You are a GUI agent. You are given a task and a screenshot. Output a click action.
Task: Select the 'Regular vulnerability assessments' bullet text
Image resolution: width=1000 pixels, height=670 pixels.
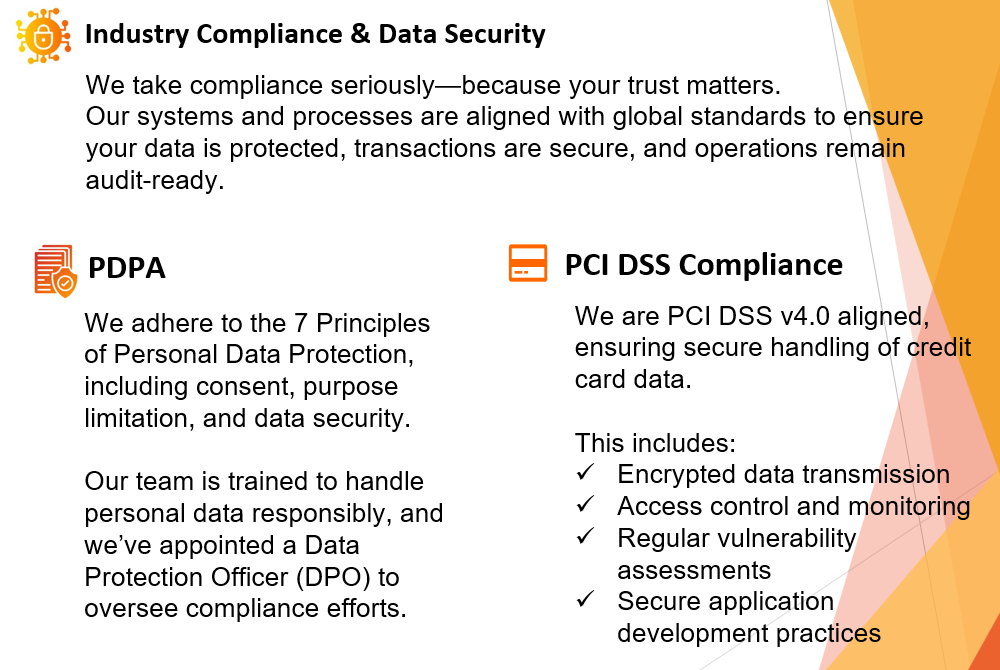(x=737, y=553)
